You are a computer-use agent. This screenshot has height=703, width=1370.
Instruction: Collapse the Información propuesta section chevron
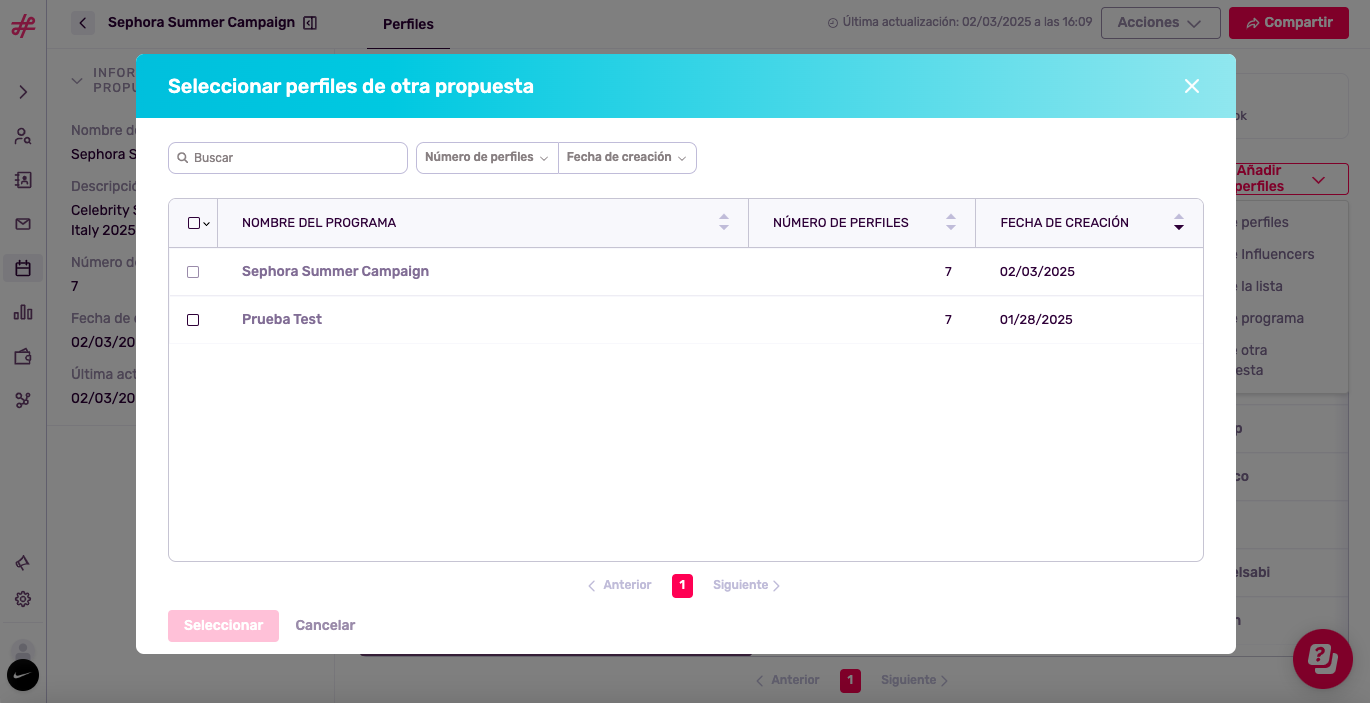coord(77,81)
